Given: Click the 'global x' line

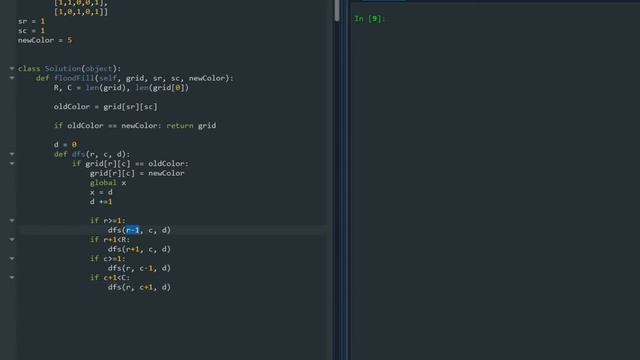Looking at the screenshot, I should click(x=108, y=183).
